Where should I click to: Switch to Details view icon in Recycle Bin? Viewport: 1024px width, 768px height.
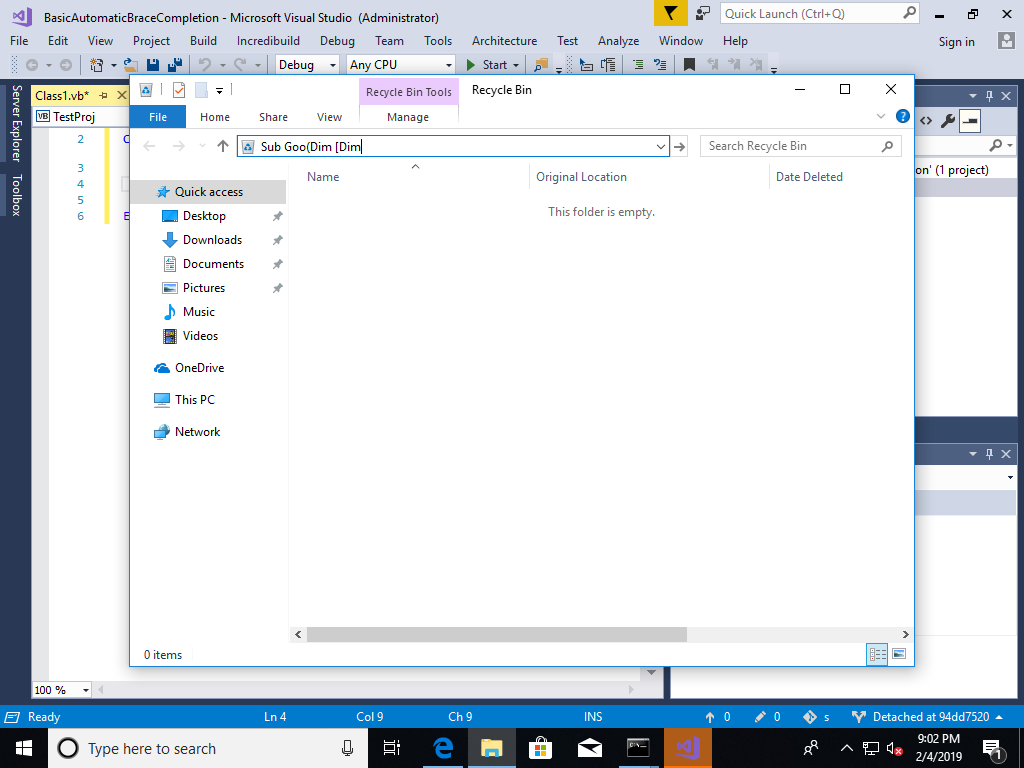coord(877,654)
